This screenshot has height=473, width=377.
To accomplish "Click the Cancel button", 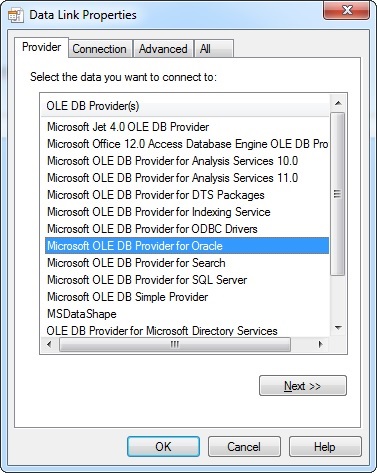I will tap(244, 447).
